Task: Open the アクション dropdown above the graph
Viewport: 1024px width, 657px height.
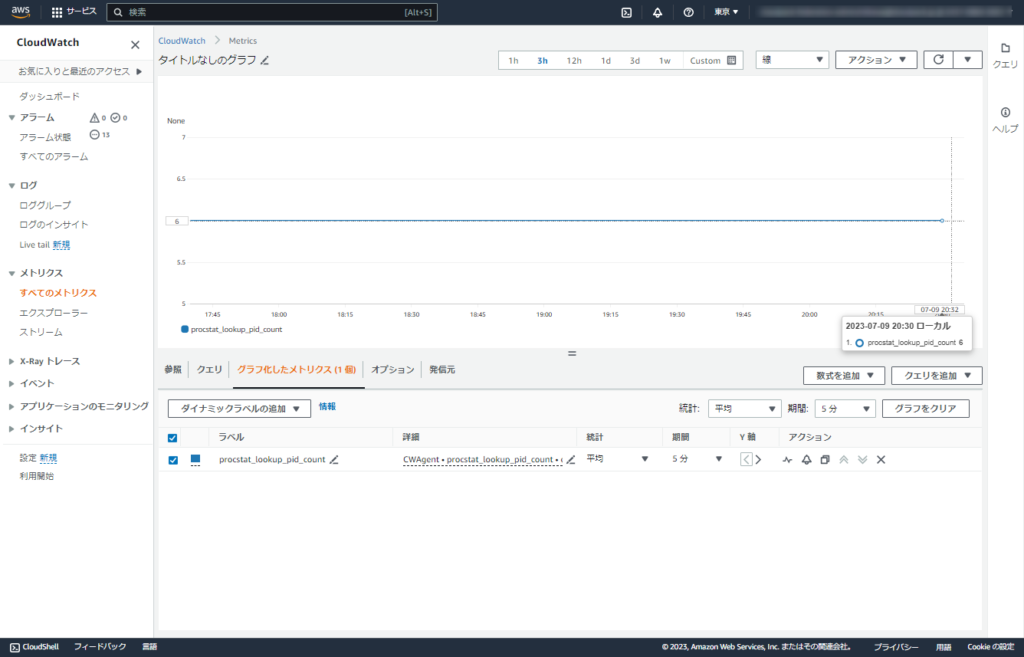Action: point(876,59)
